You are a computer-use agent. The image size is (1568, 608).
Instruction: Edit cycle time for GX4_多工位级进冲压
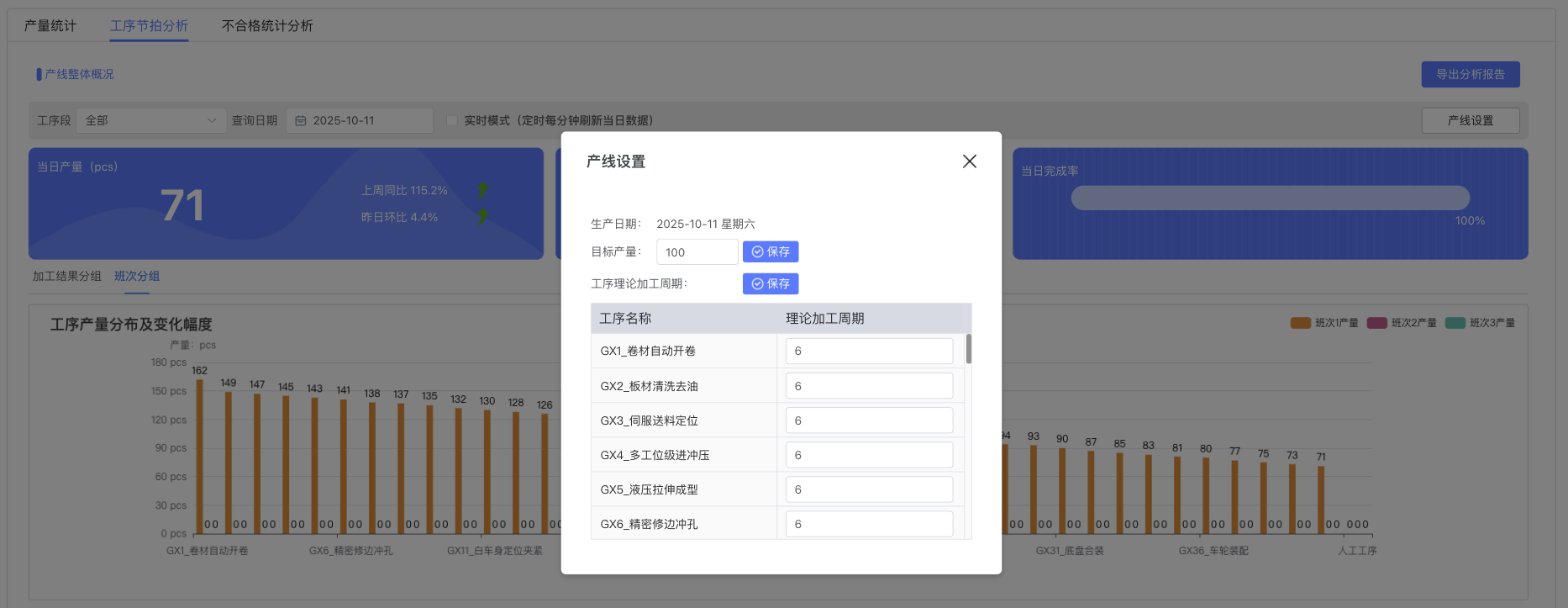(868, 455)
